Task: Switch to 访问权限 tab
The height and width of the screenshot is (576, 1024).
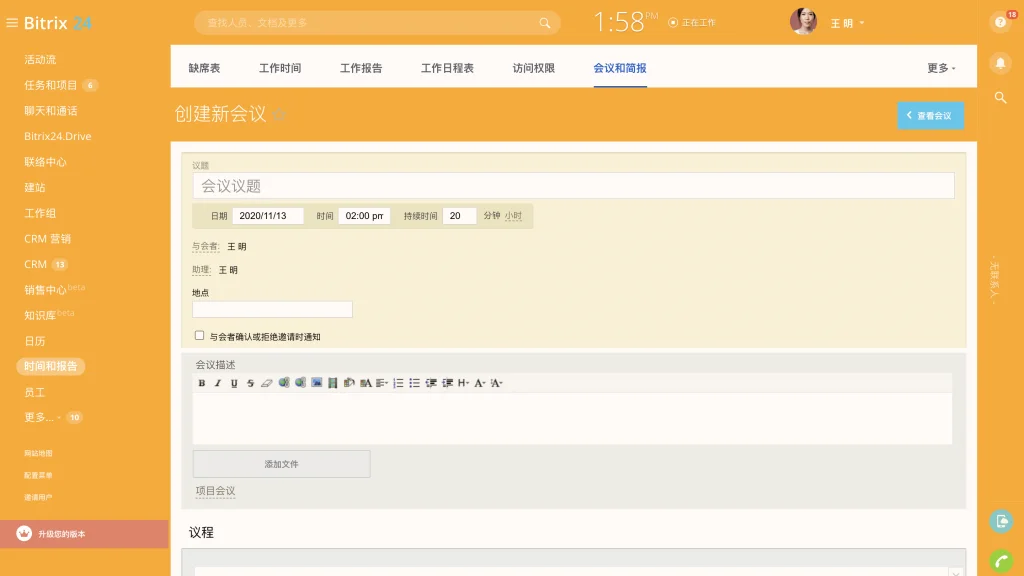Action: click(534, 68)
